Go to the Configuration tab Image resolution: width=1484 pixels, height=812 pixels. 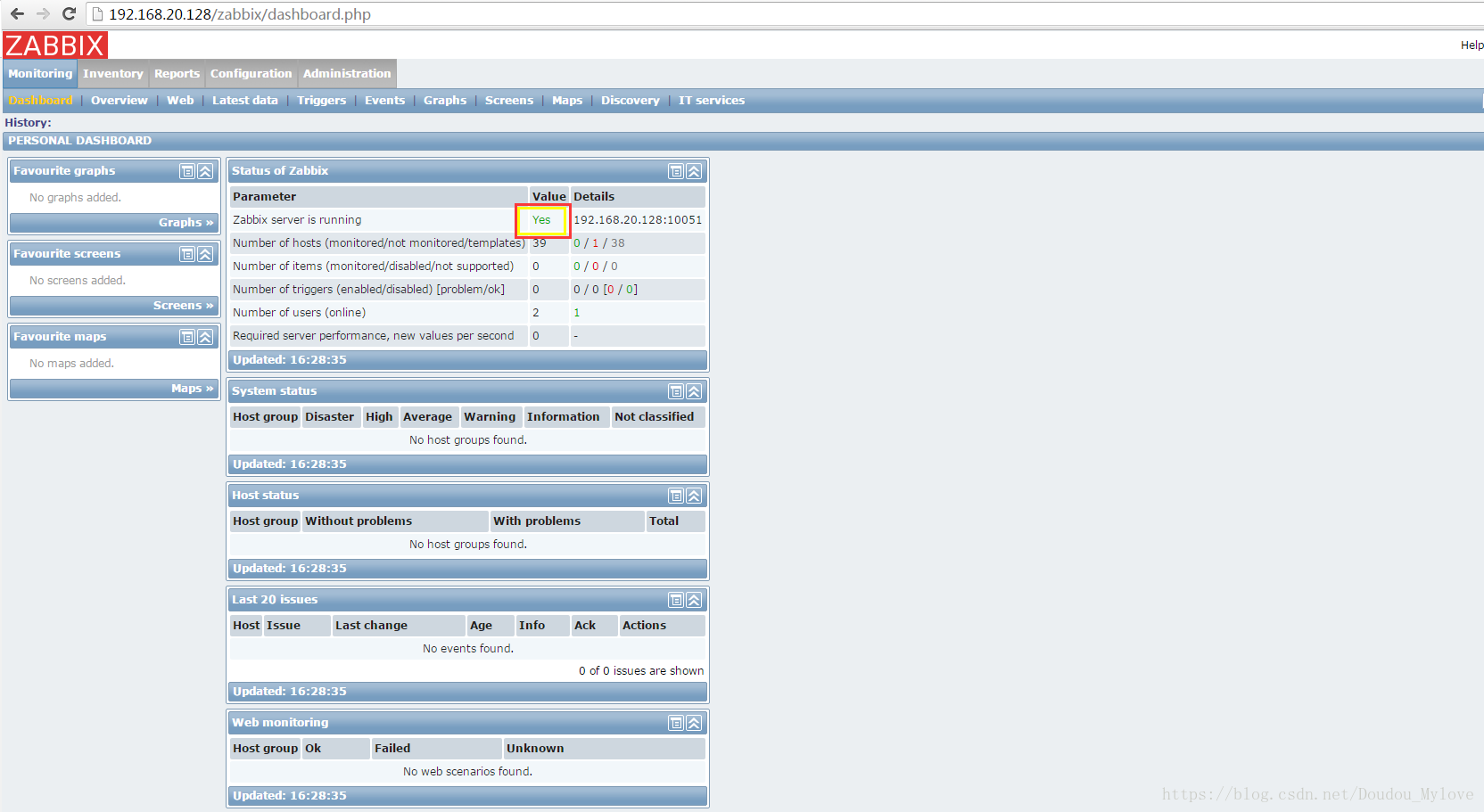(x=251, y=74)
